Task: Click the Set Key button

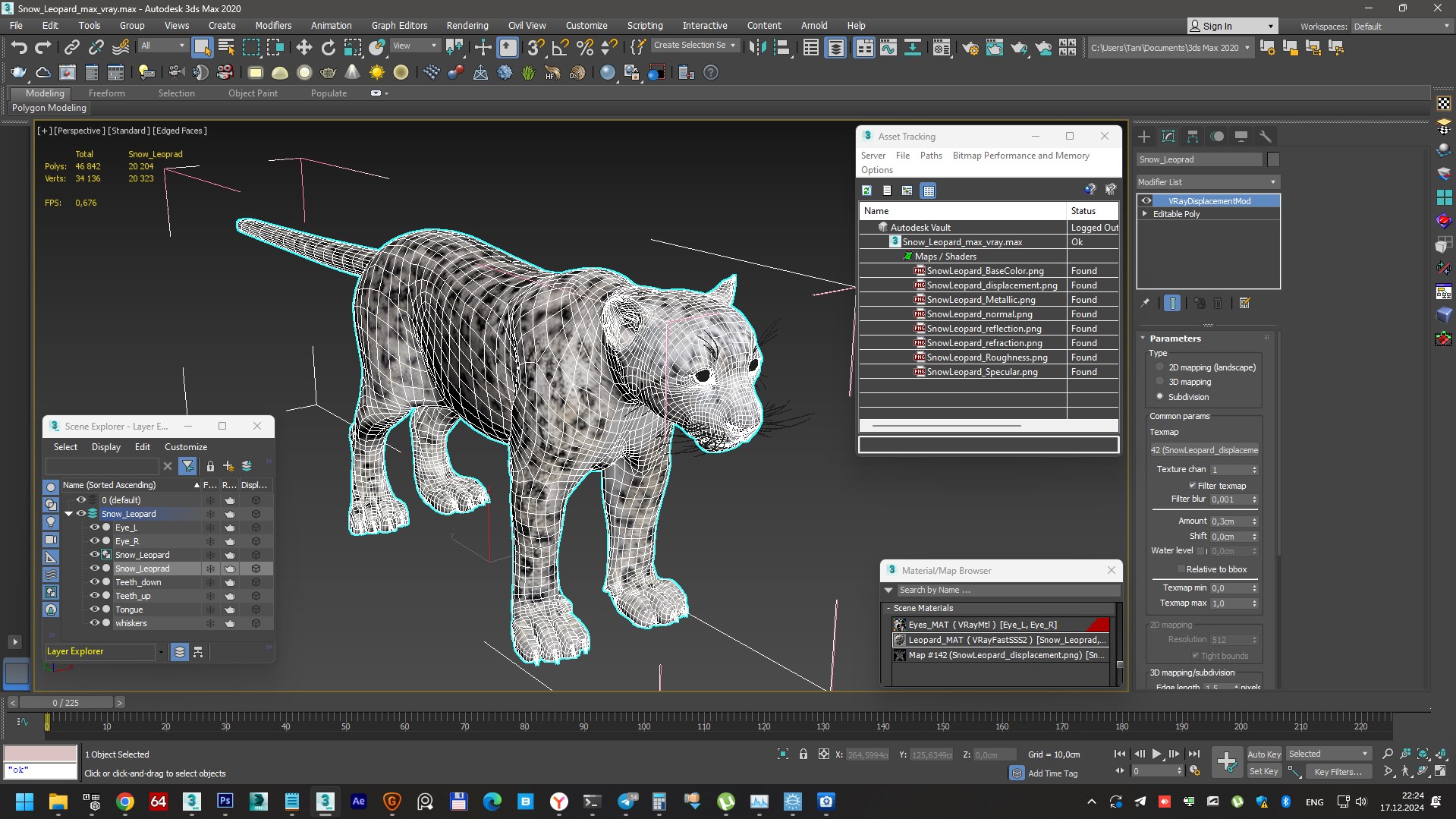Action: coord(1264,771)
